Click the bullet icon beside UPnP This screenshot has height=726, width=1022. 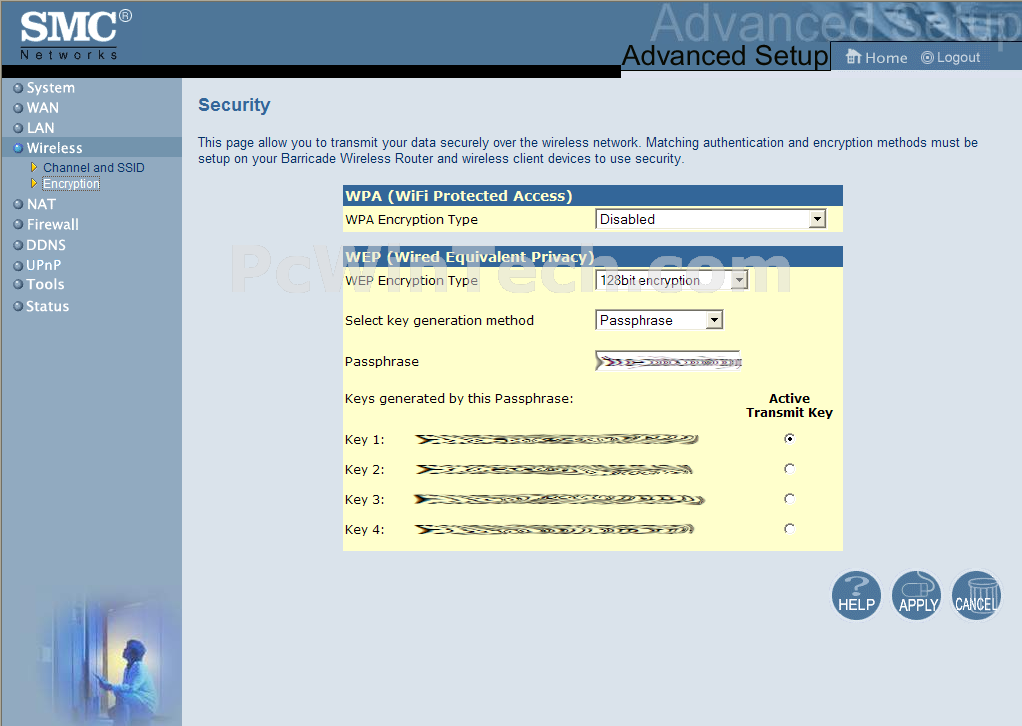point(18,266)
